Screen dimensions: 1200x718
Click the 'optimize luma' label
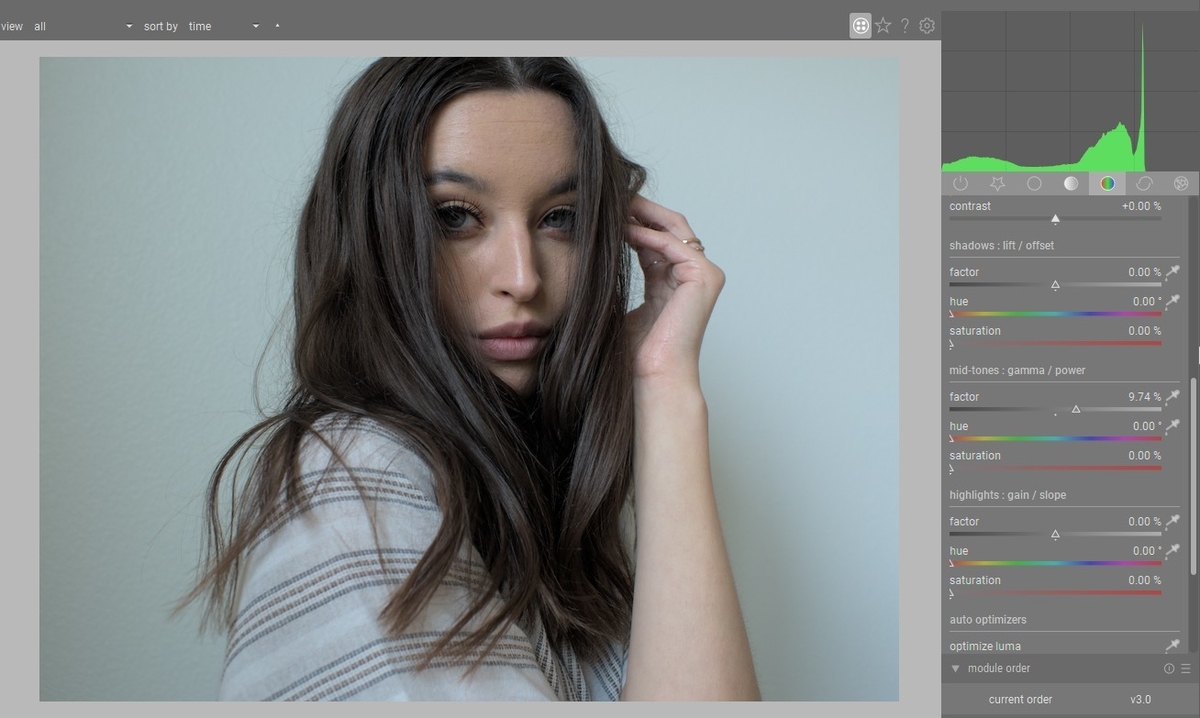985,646
